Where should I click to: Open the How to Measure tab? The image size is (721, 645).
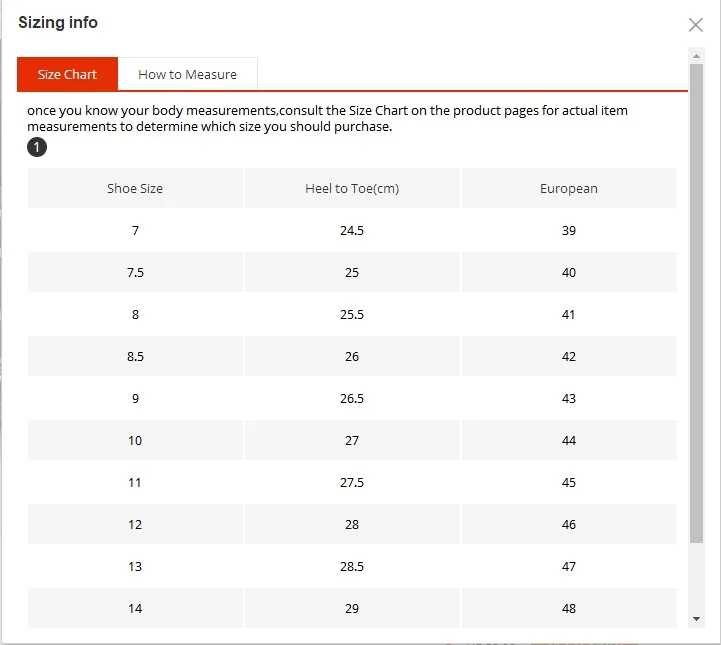tap(188, 74)
